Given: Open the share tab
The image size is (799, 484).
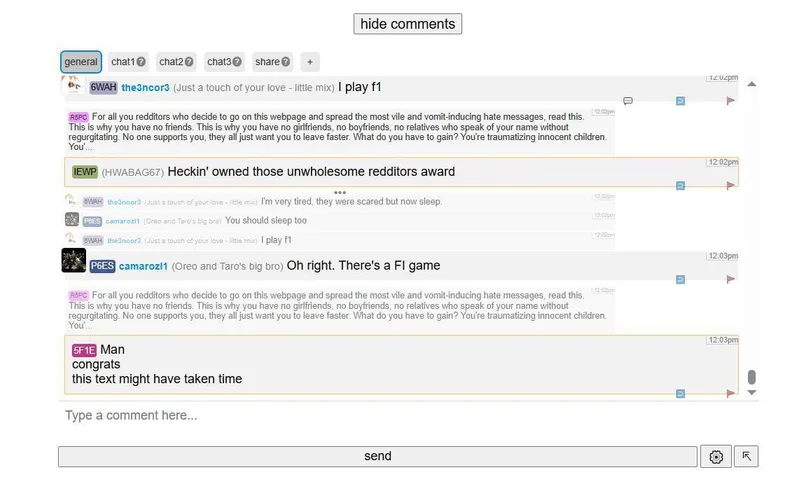Looking at the screenshot, I should pos(267,62).
